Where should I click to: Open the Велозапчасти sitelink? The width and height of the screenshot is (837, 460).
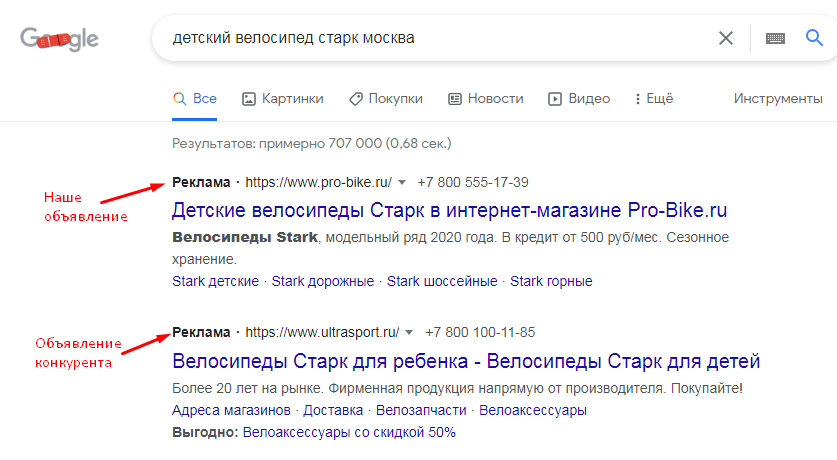(421, 410)
